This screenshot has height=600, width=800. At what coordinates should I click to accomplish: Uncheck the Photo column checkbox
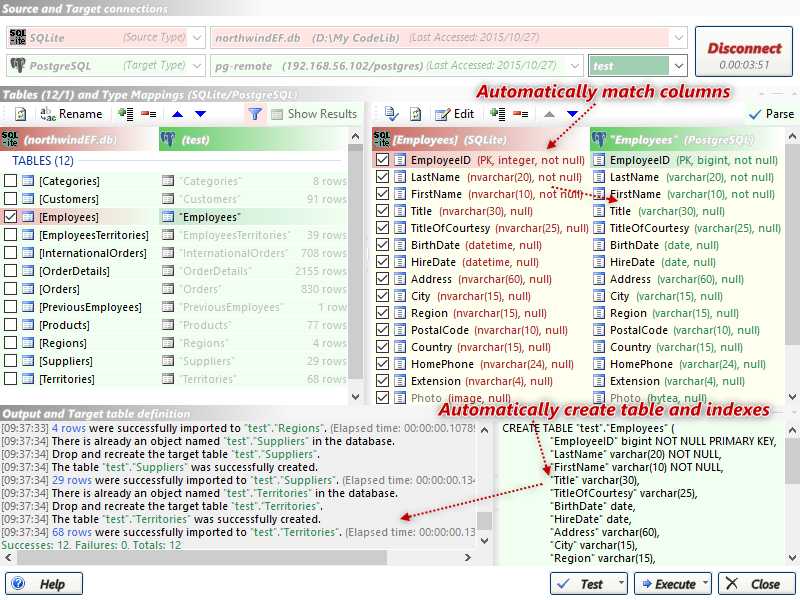[x=382, y=397]
